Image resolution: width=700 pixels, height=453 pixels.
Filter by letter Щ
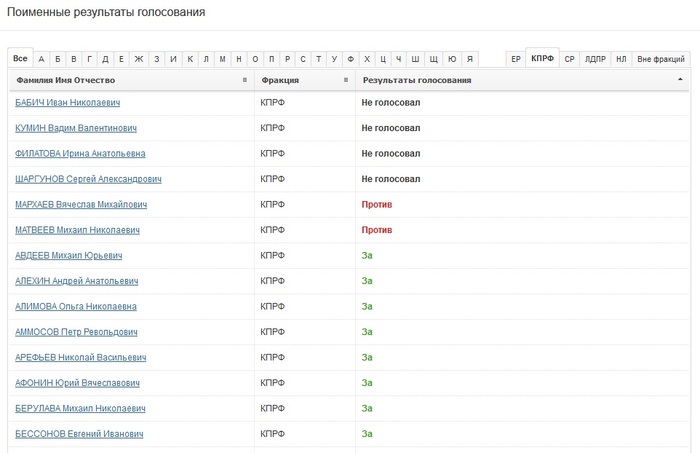click(x=433, y=59)
